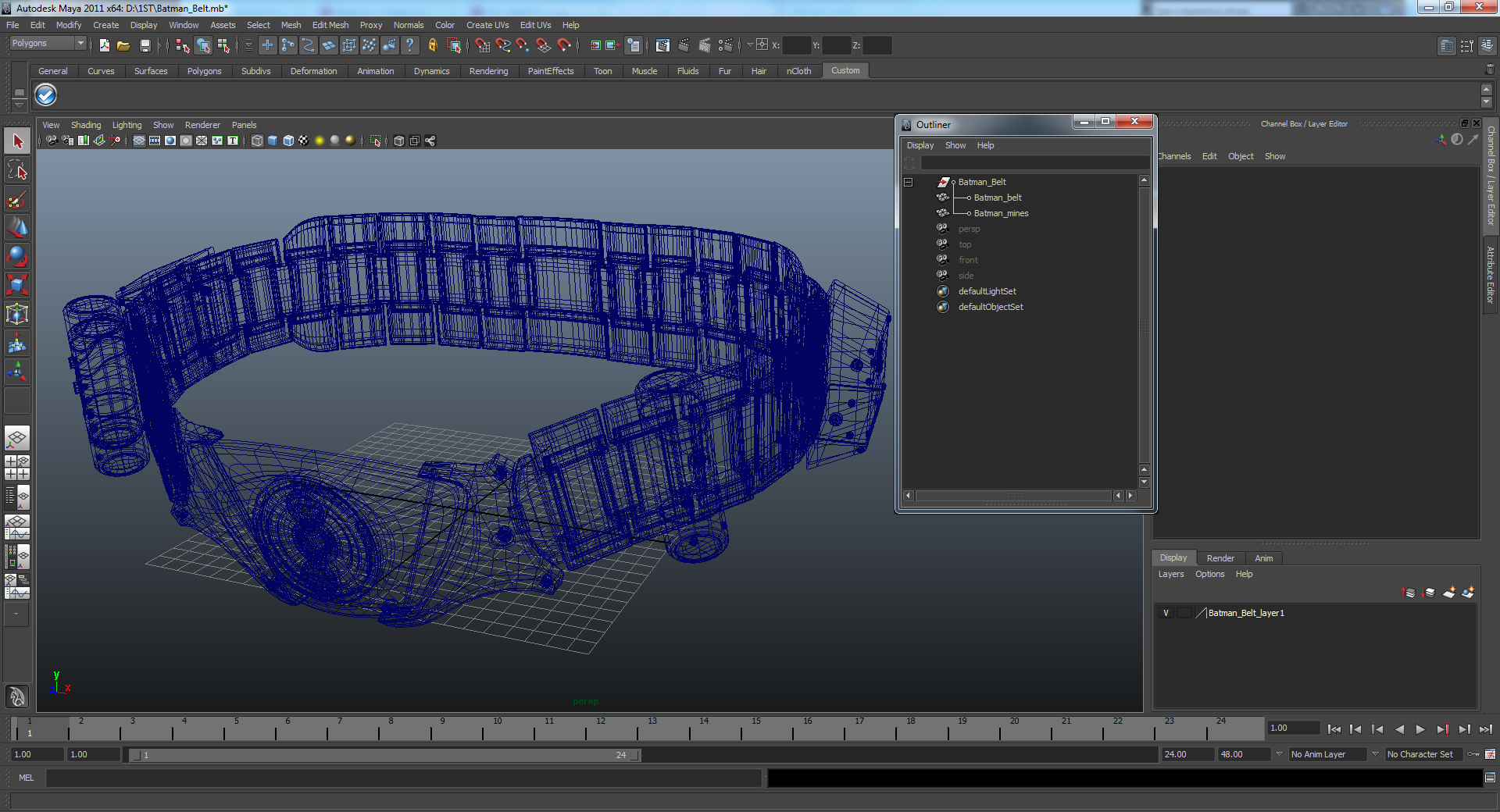Select the Universal Manipulator tool
Image resolution: width=1500 pixels, height=812 pixels.
[17, 314]
